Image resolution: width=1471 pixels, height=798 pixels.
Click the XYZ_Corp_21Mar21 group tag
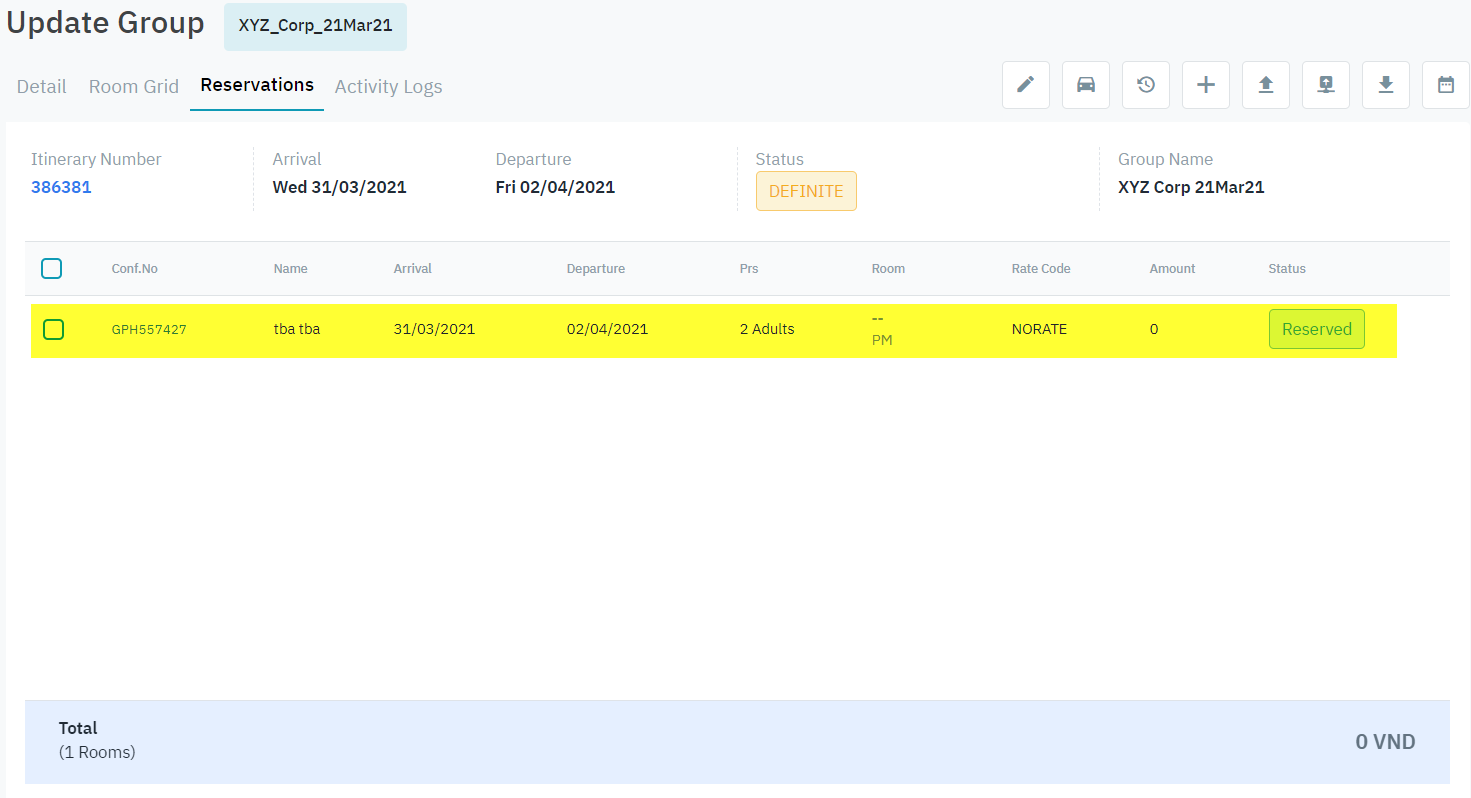pos(315,26)
